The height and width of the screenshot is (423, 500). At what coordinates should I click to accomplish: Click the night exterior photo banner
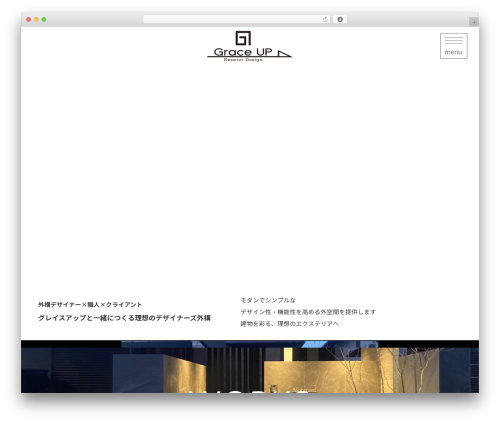click(250, 367)
